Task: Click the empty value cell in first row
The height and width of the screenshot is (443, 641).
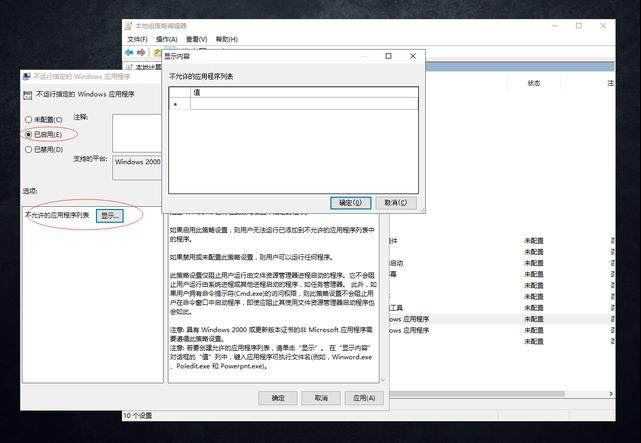Action: pyautogui.click(x=304, y=105)
